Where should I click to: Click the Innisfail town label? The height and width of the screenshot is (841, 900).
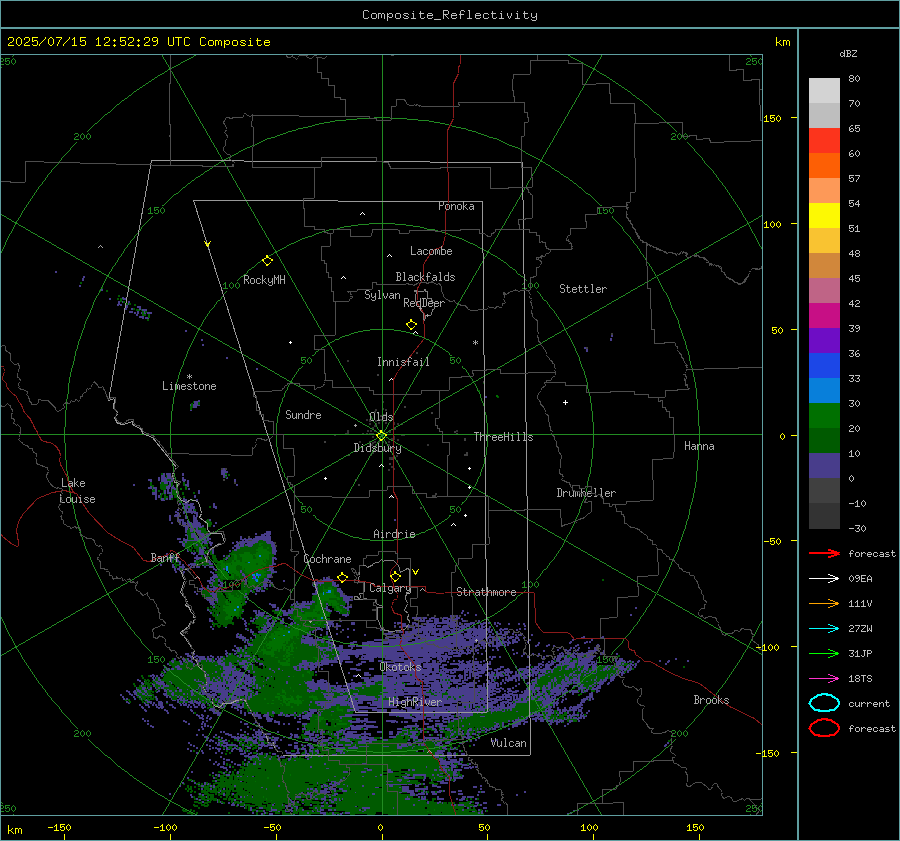pyautogui.click(x=403, y=362)
